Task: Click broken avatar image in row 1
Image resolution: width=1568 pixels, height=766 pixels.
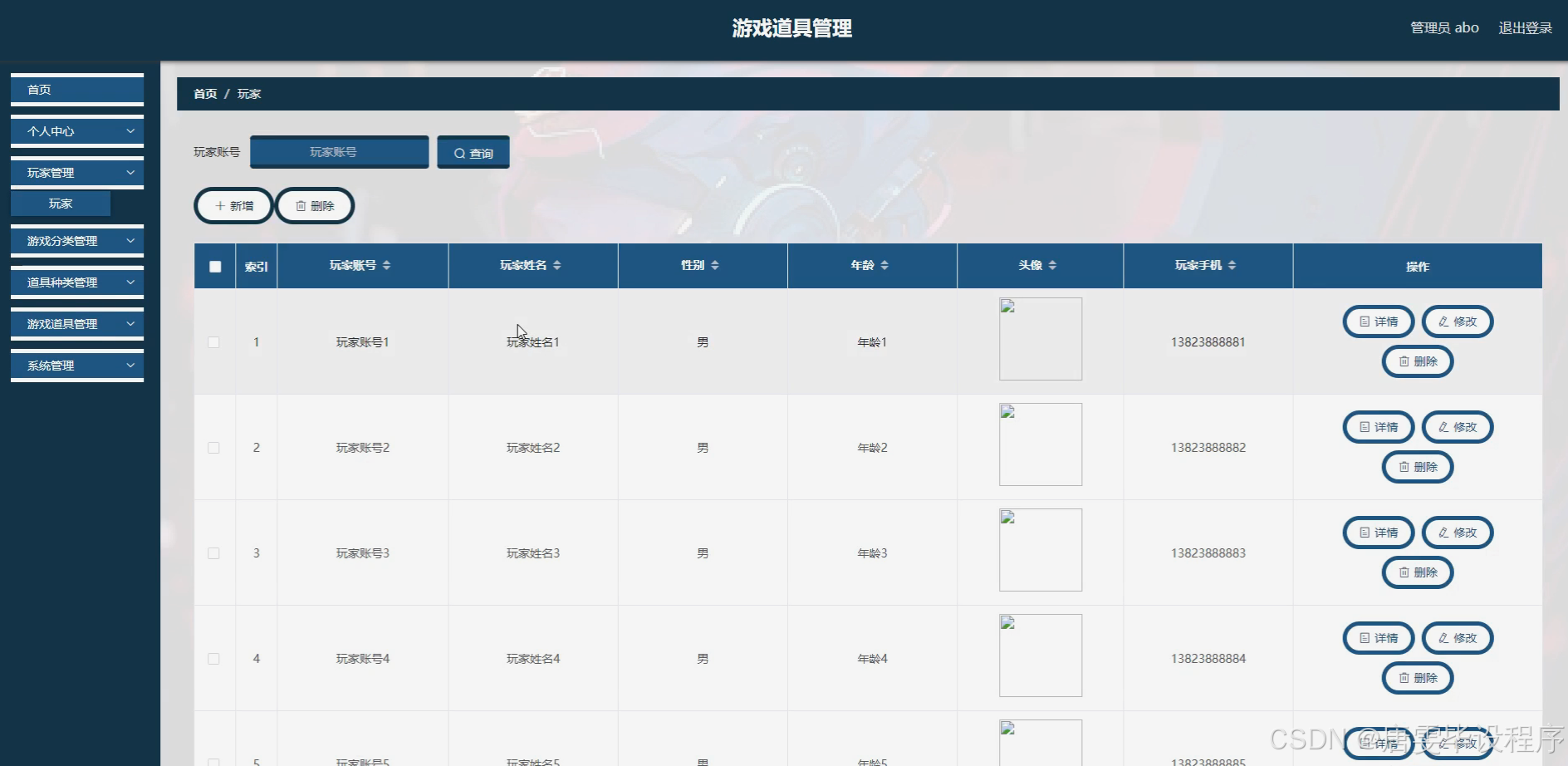Action: point(1041,339)
